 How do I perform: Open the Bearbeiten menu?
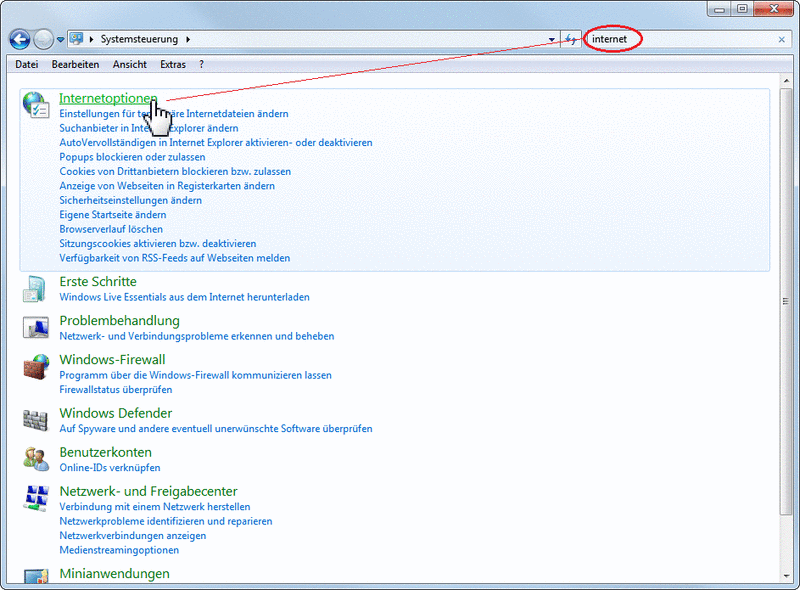(x=75, y=64)
